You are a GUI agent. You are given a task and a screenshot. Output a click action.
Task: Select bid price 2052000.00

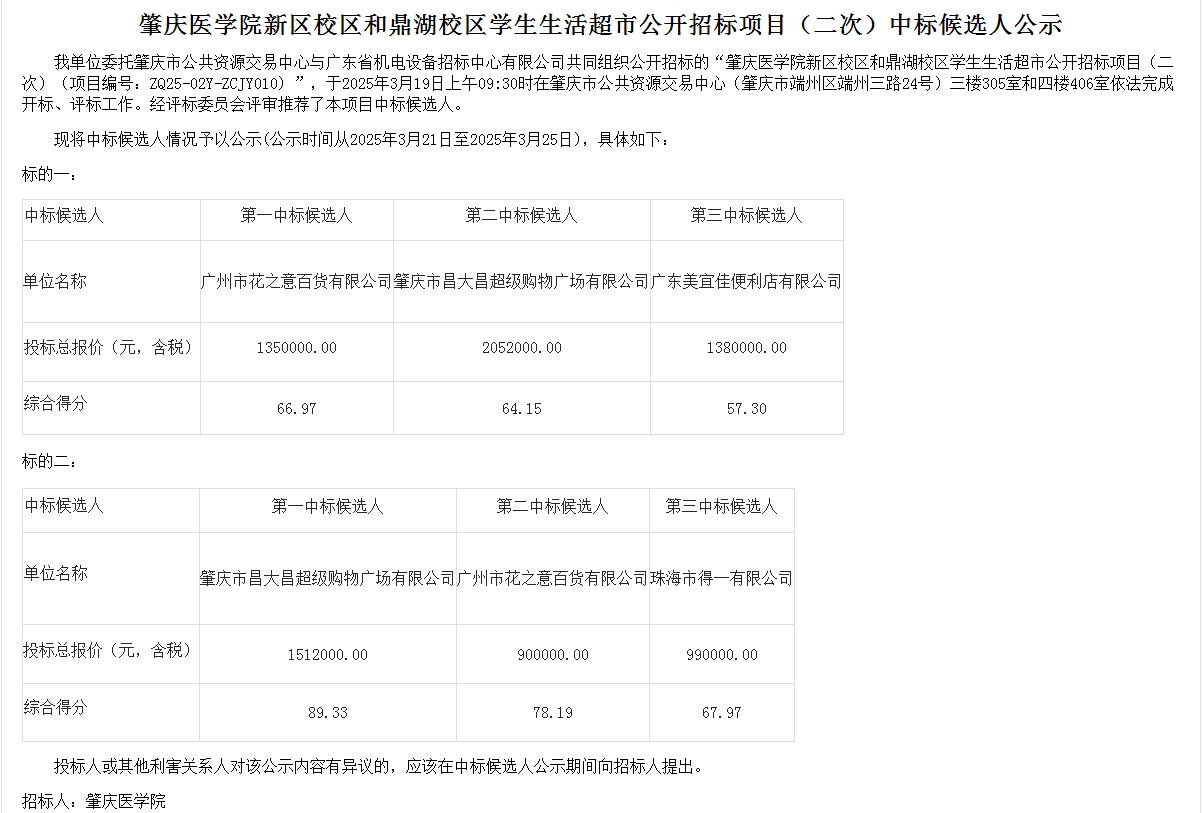[x=521, y=348]
